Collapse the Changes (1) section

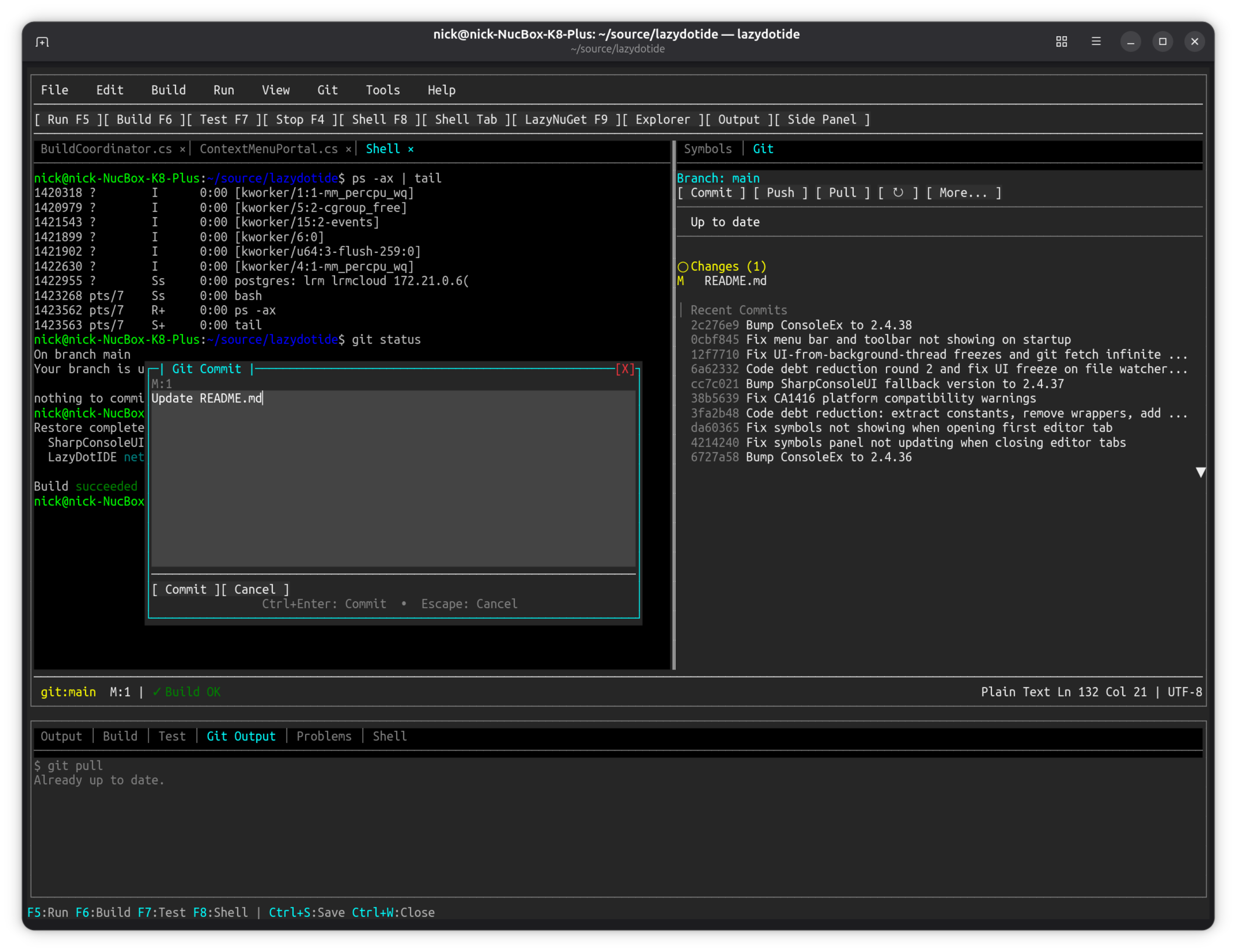[x=683, y=266]
